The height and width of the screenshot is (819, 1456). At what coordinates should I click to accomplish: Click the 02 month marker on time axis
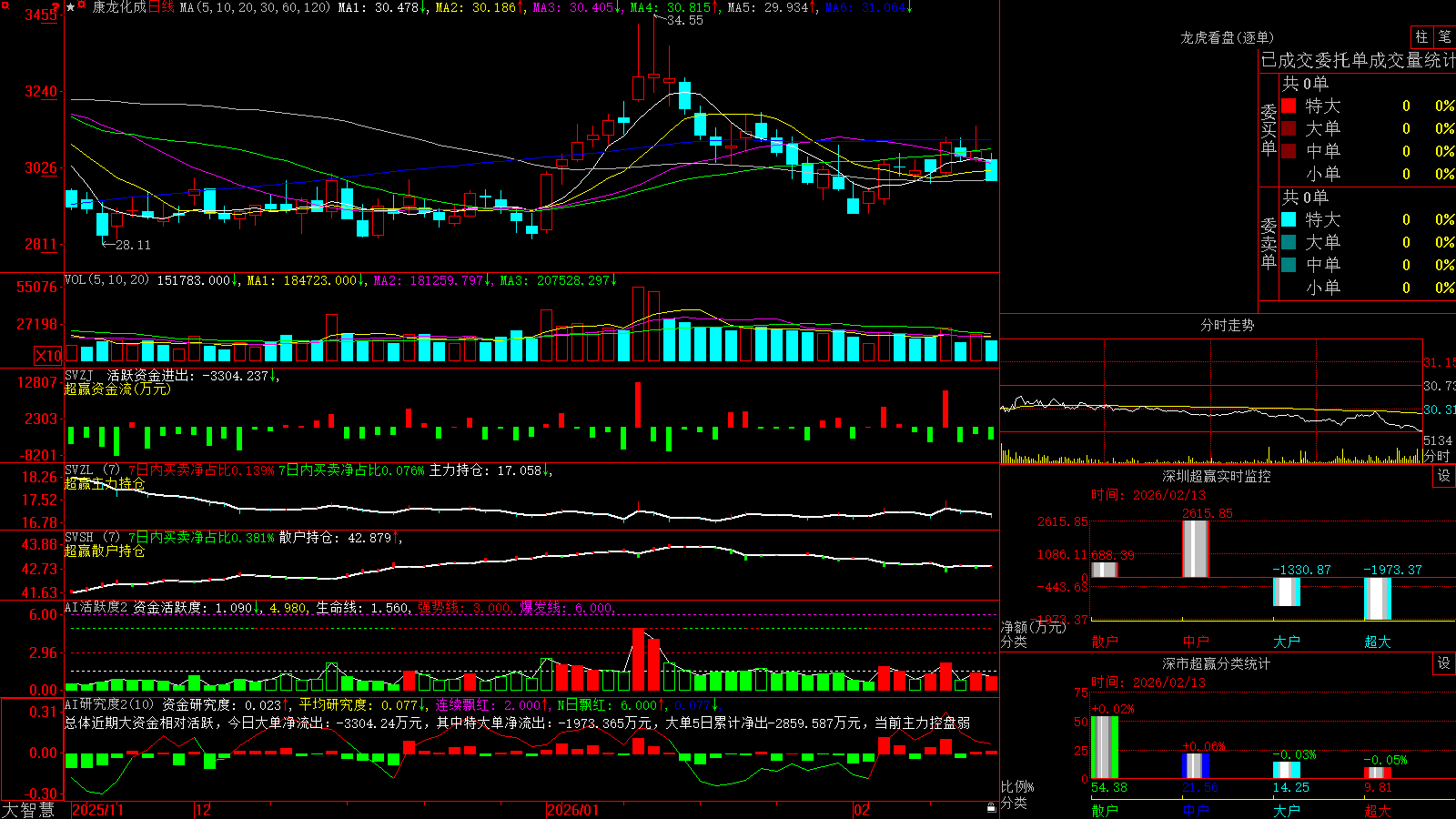(862, 810)
